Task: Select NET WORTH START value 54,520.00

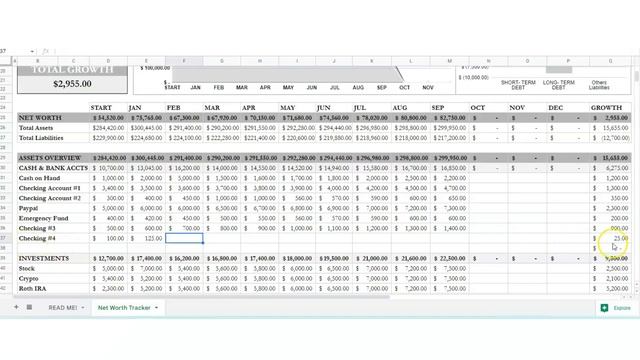Action: [x=108, y=118]
